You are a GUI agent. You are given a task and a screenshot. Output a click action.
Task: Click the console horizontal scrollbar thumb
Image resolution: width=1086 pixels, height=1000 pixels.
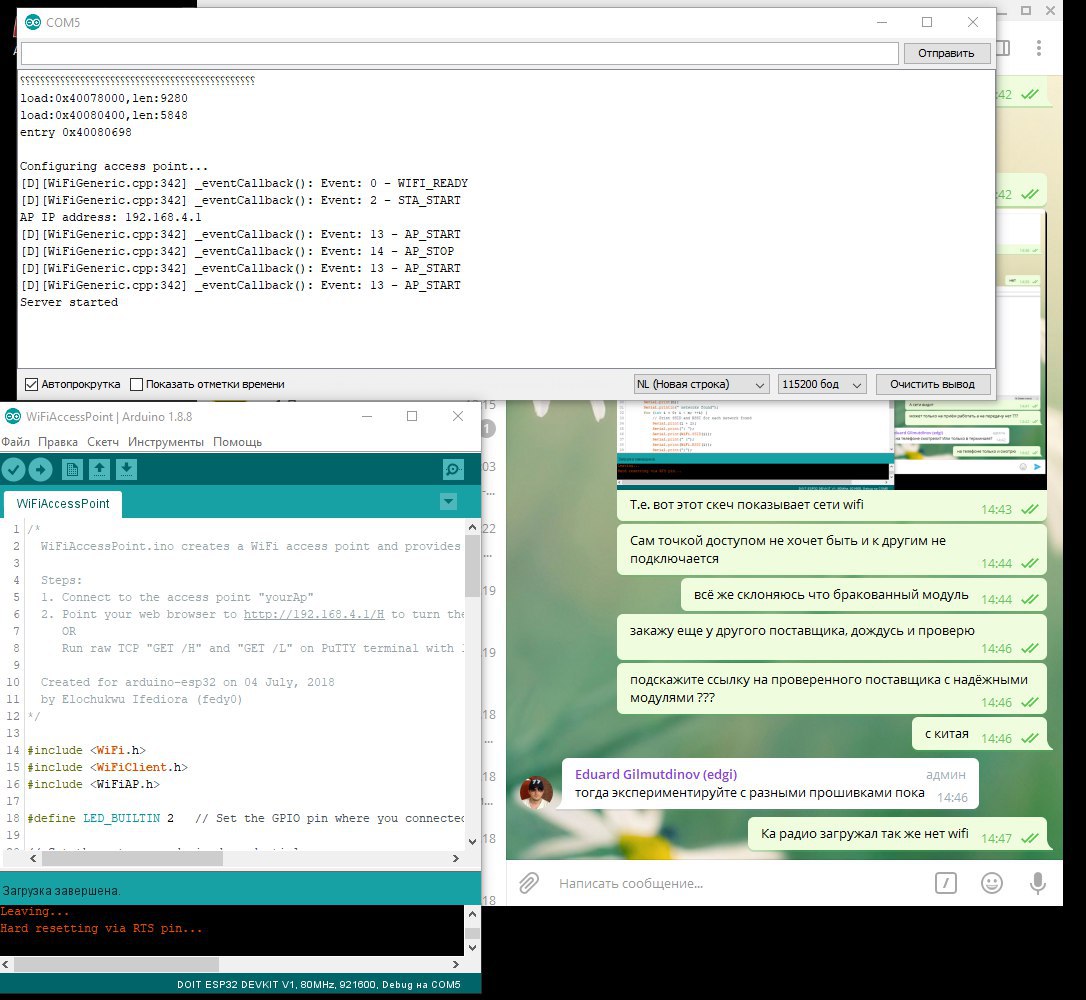click(116, 964)
